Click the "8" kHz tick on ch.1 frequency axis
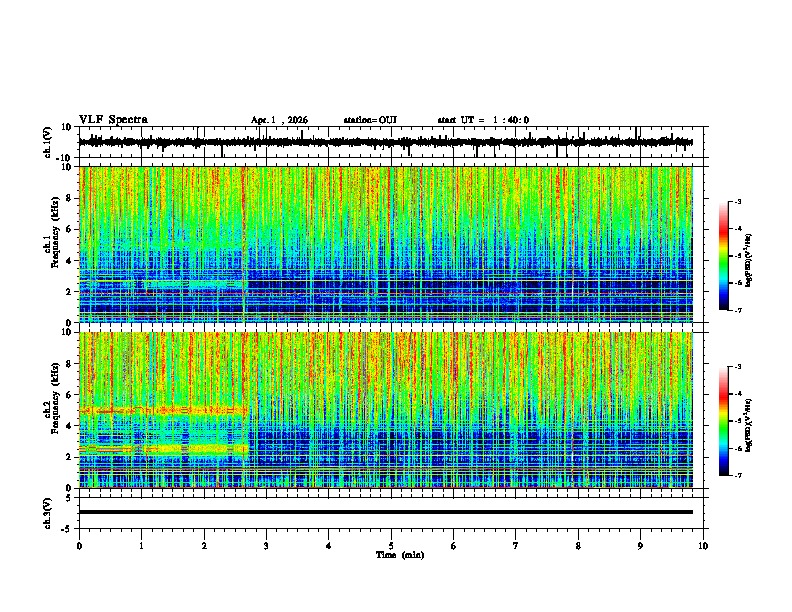The width and height of the screenshot is (792, 612). coord(70,198)
